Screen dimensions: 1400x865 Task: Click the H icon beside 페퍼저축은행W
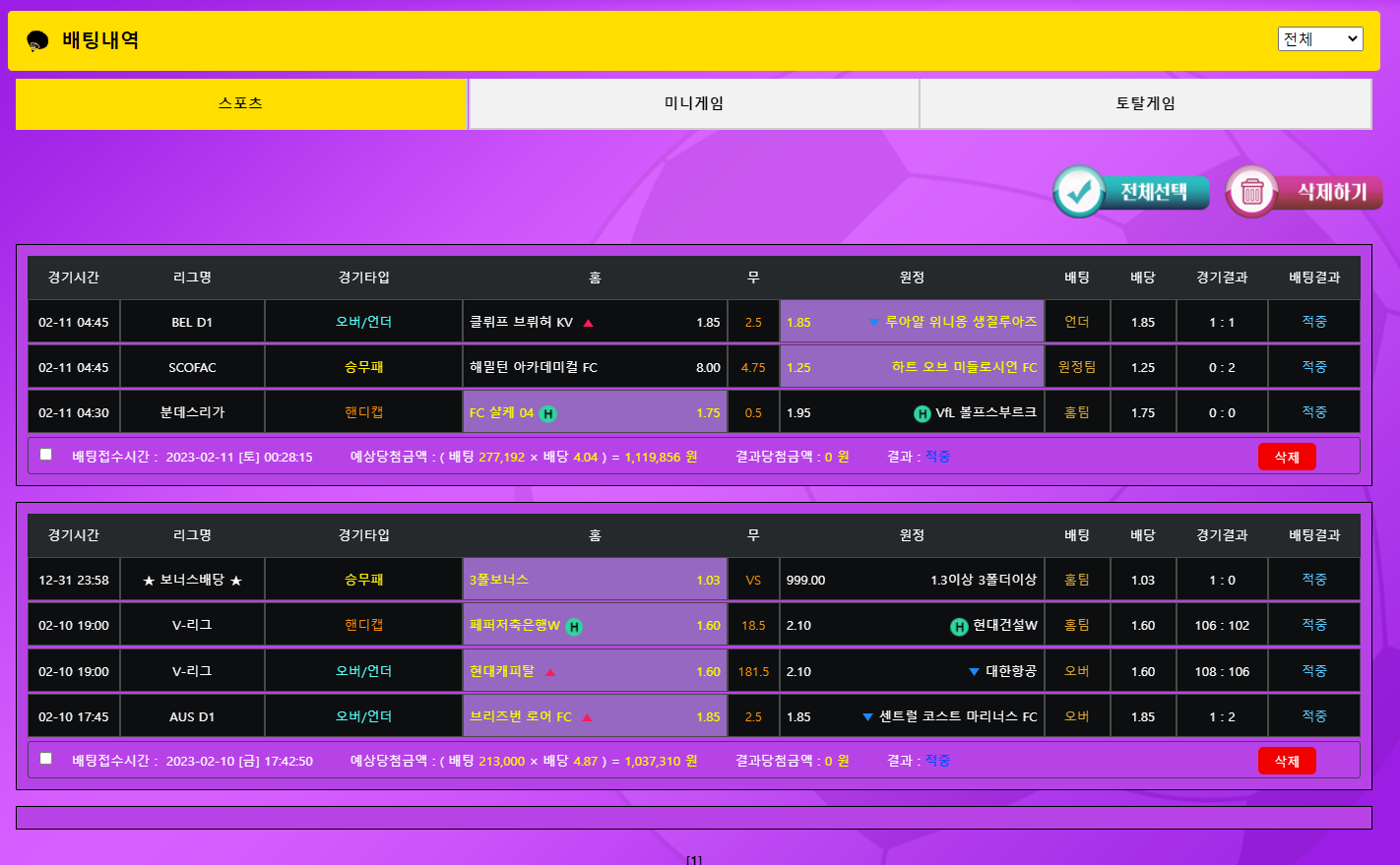click(574, 627)
